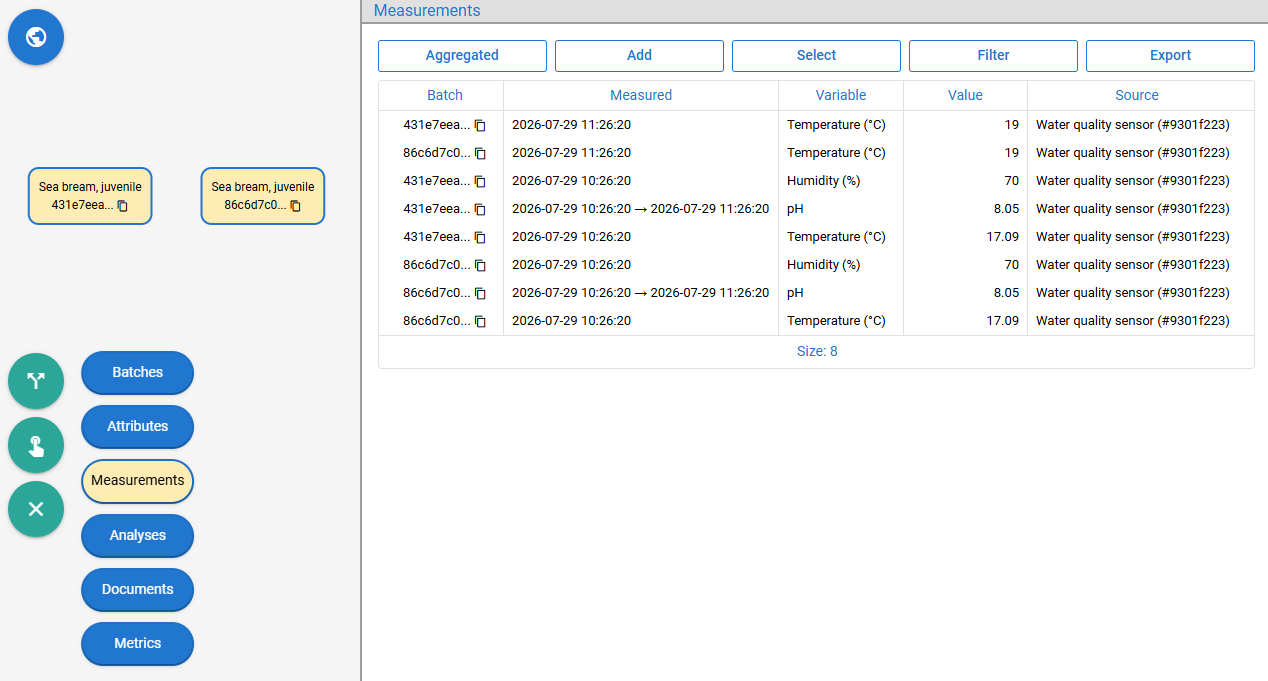
Task: Click Humidity (%) in 86c6d7c0 row
Action: click(823, 265)
